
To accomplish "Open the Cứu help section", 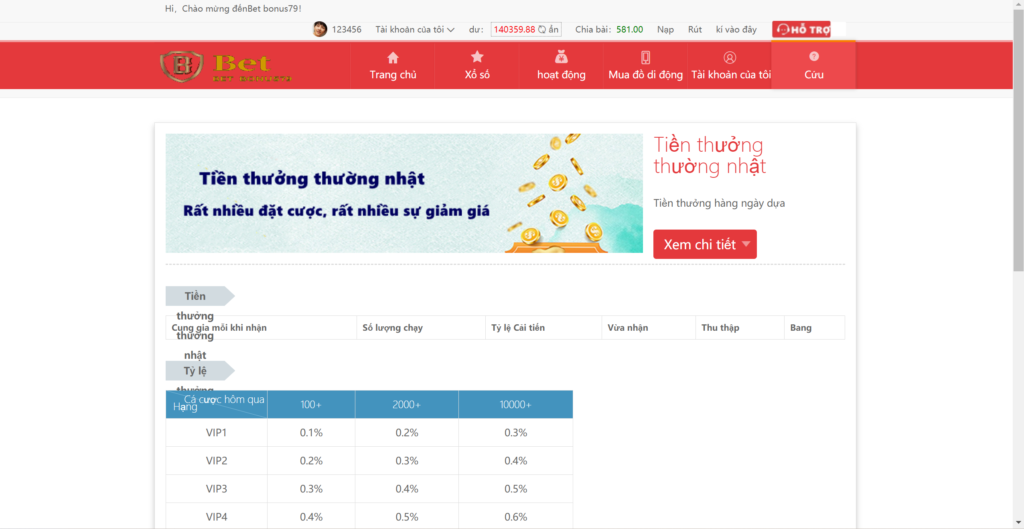I will (813, 66).
